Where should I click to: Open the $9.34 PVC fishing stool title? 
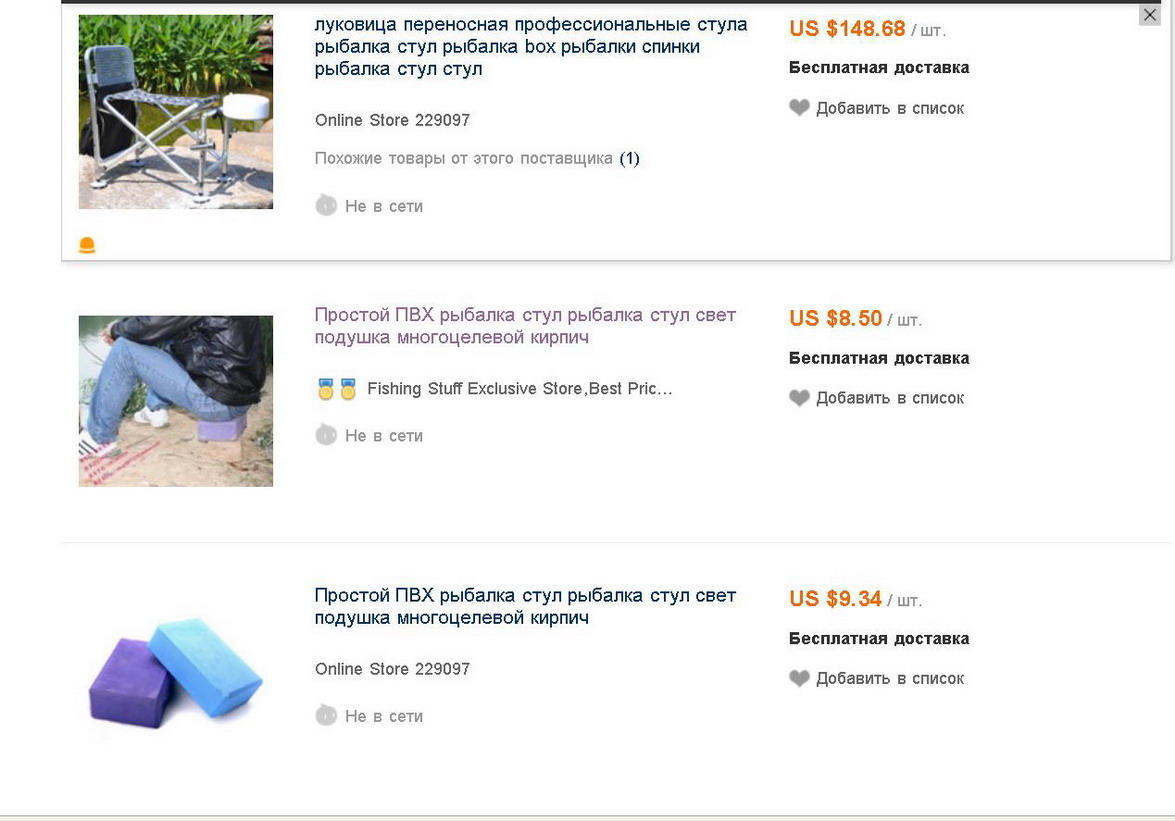[525, 606]
